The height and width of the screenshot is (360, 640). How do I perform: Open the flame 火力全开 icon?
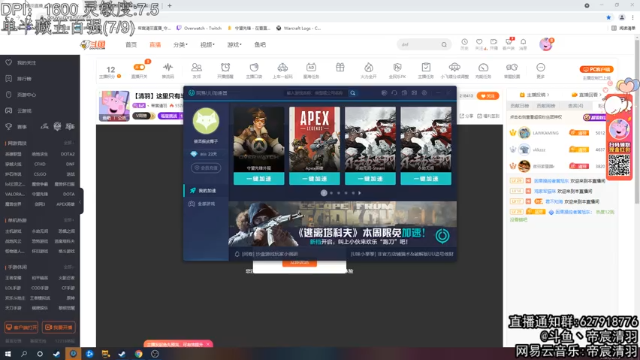pyautogui.click(x=369, y=70)
